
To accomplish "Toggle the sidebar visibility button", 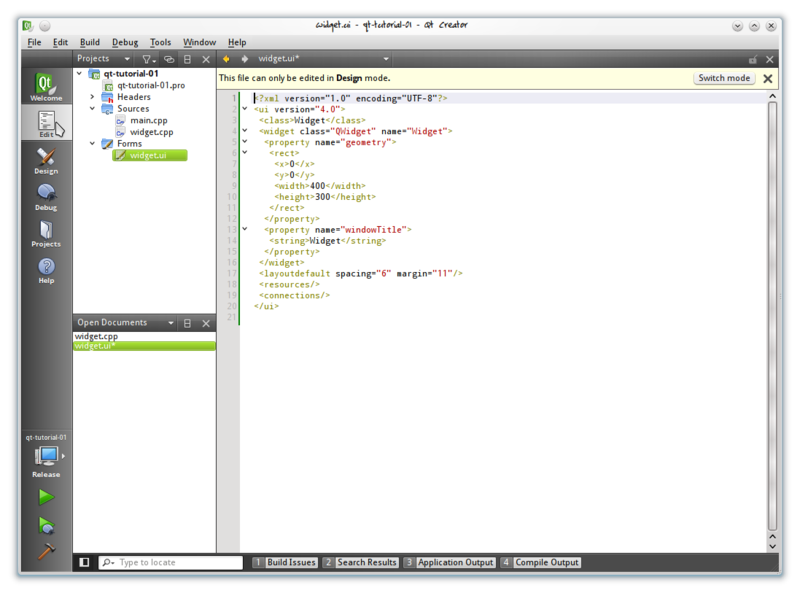I will pos(85,563).
